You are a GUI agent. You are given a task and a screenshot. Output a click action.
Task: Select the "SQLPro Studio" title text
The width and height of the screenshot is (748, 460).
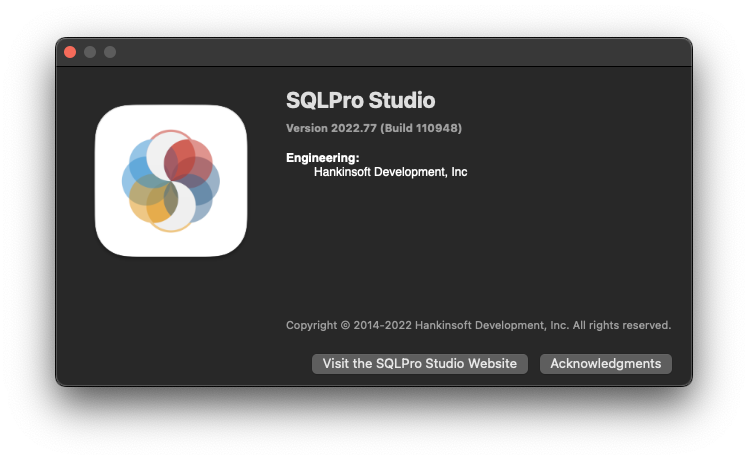361,101
